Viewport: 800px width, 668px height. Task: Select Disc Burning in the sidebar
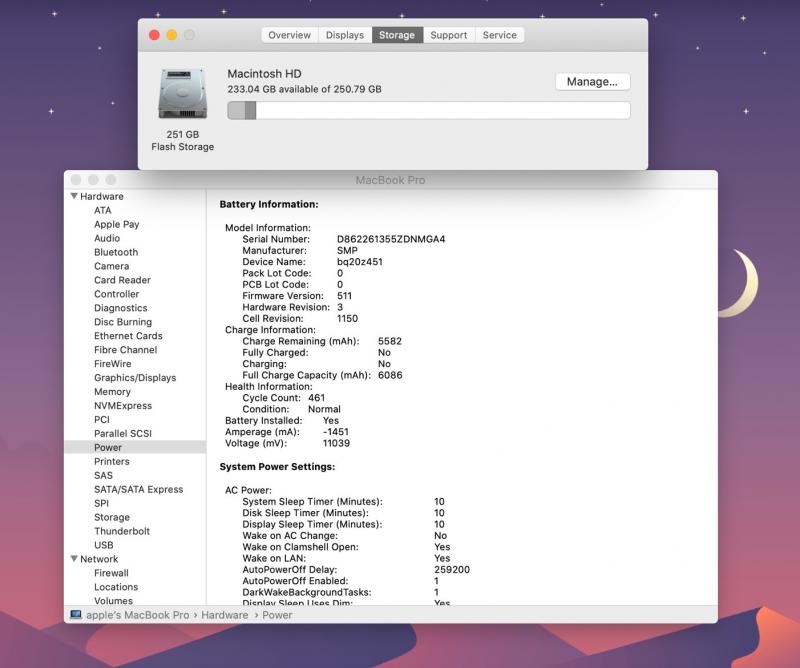coord(123,321)
